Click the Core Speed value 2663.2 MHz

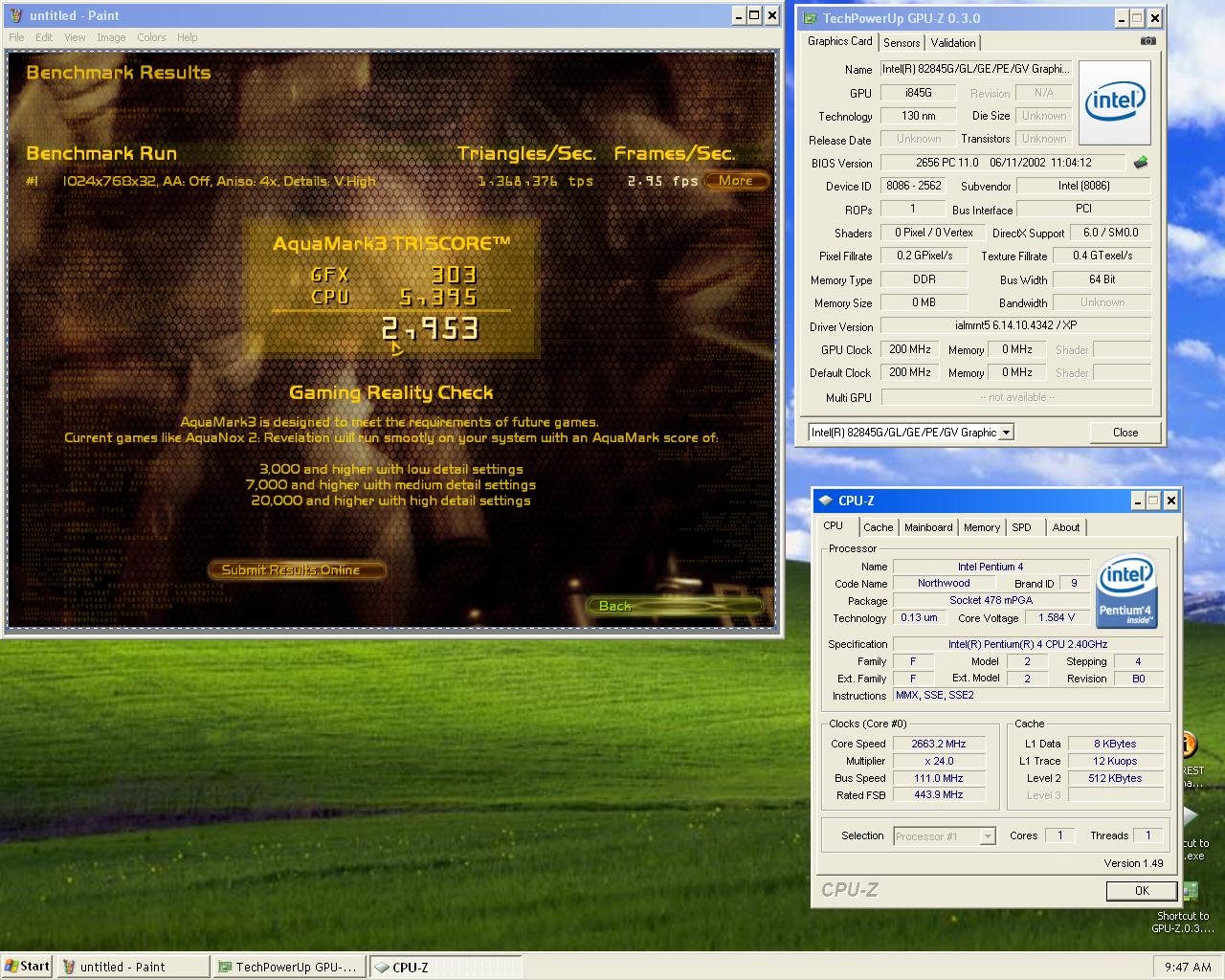pos(939,744)
